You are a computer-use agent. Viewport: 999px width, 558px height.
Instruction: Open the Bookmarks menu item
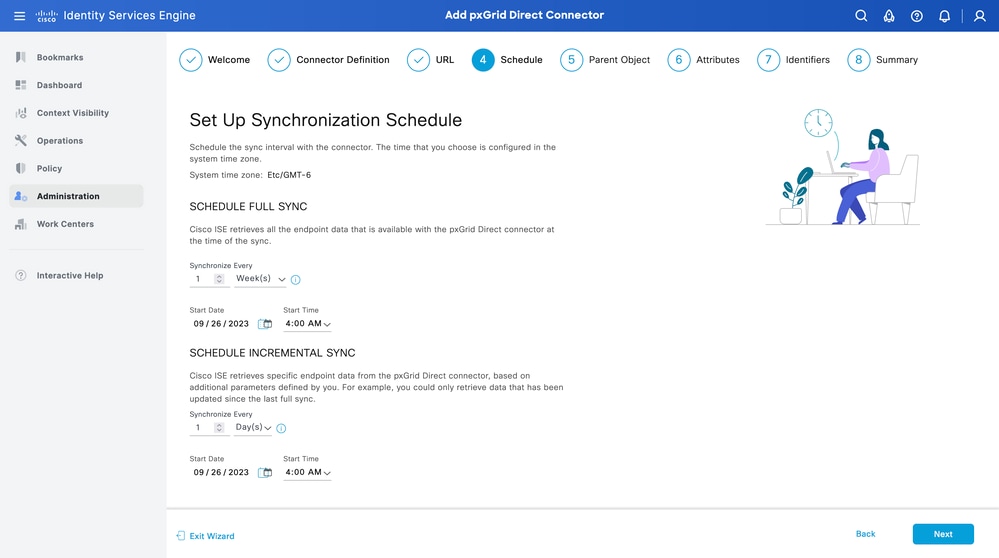click(60, 57)
